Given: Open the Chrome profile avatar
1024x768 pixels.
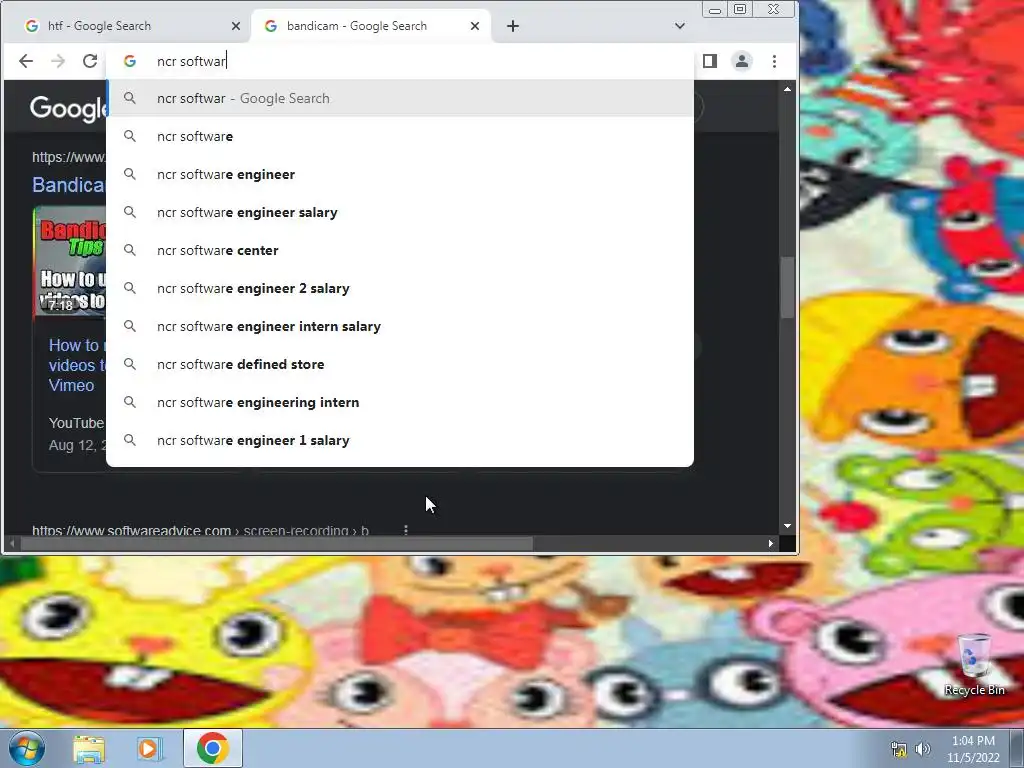Looking at the screenshot, I should tap(742, 61).
